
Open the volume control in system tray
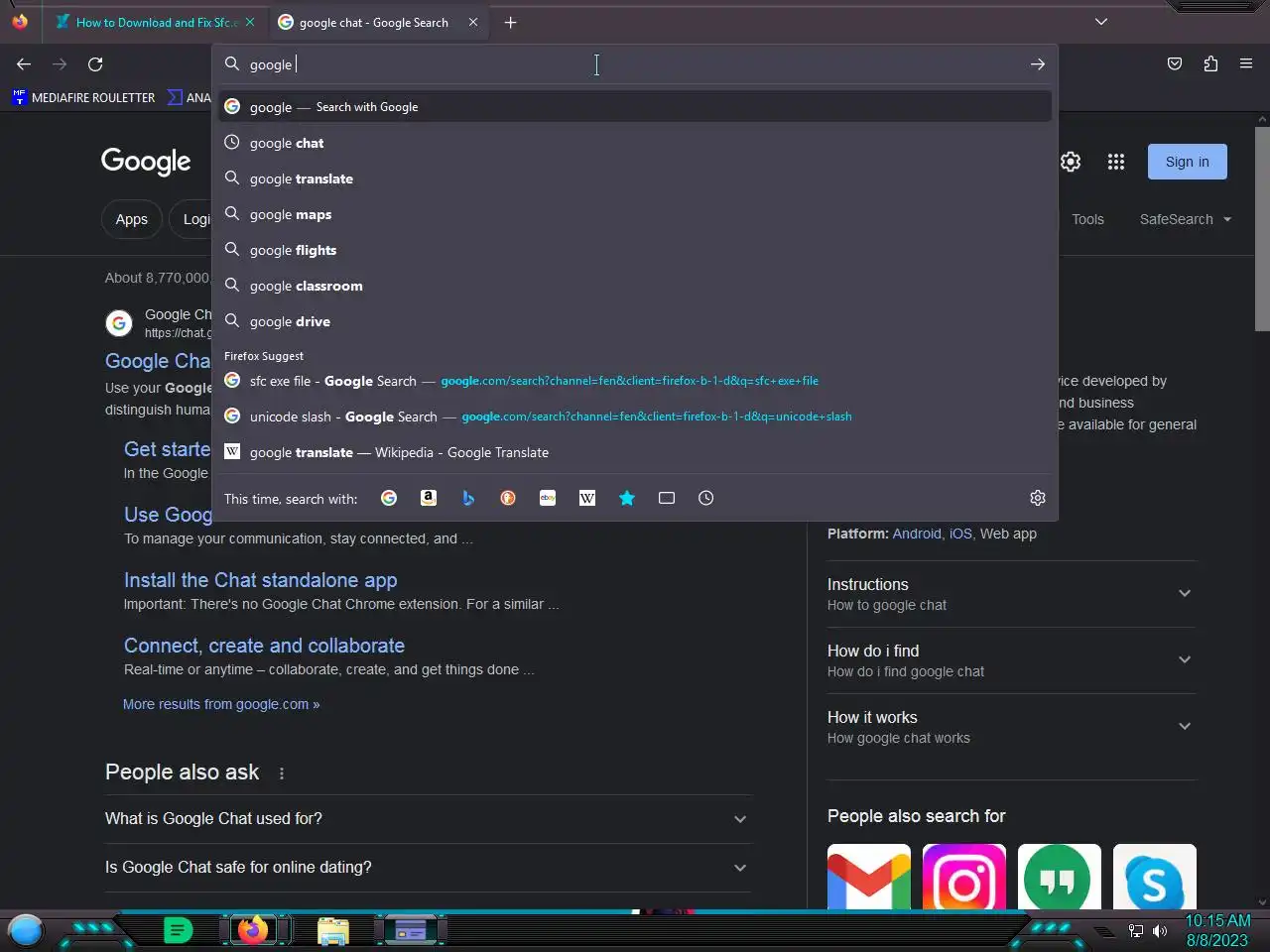tap(1160, 931)
